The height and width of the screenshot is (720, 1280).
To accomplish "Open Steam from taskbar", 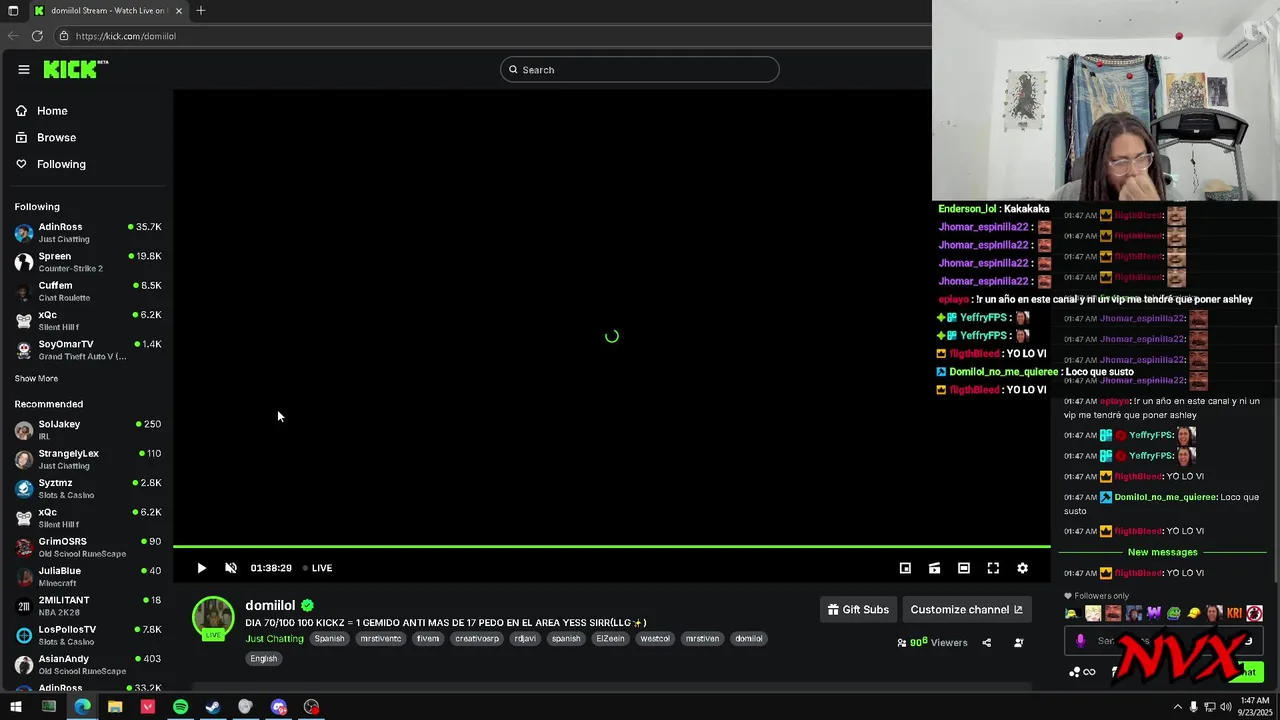I will click(x=213, y=707).
